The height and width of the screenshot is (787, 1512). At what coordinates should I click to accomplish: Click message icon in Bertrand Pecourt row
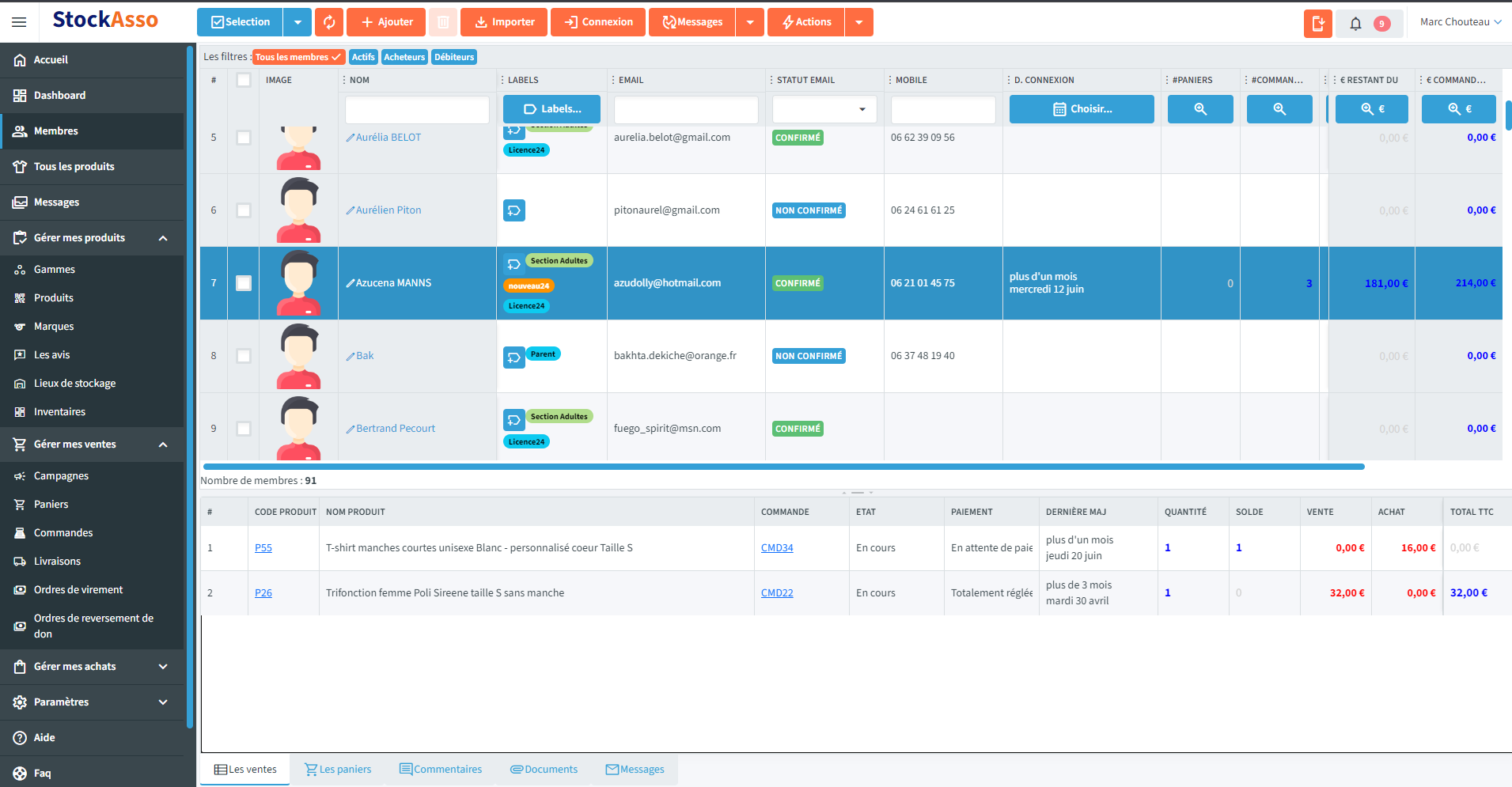click(514, 420)
